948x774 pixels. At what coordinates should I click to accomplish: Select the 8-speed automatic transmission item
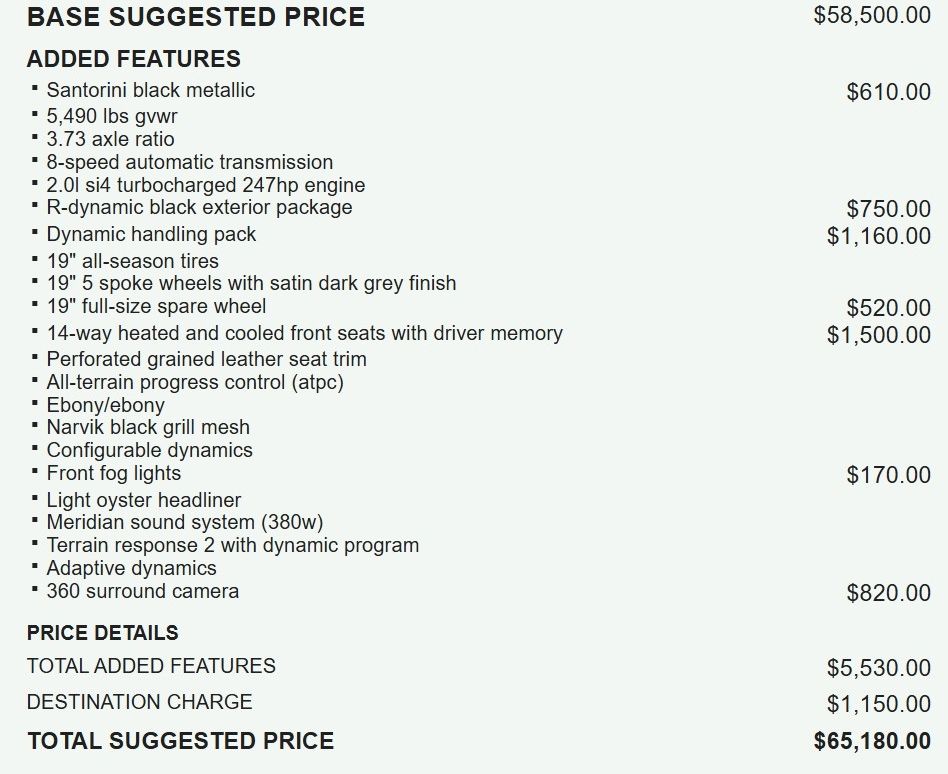189,162
